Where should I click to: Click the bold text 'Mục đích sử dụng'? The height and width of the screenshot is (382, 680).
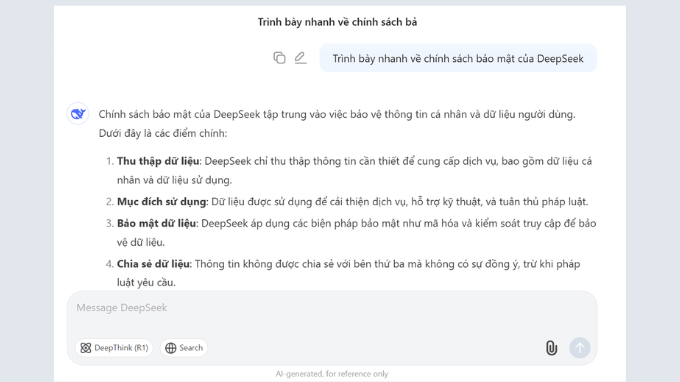[x=161, y=202]
